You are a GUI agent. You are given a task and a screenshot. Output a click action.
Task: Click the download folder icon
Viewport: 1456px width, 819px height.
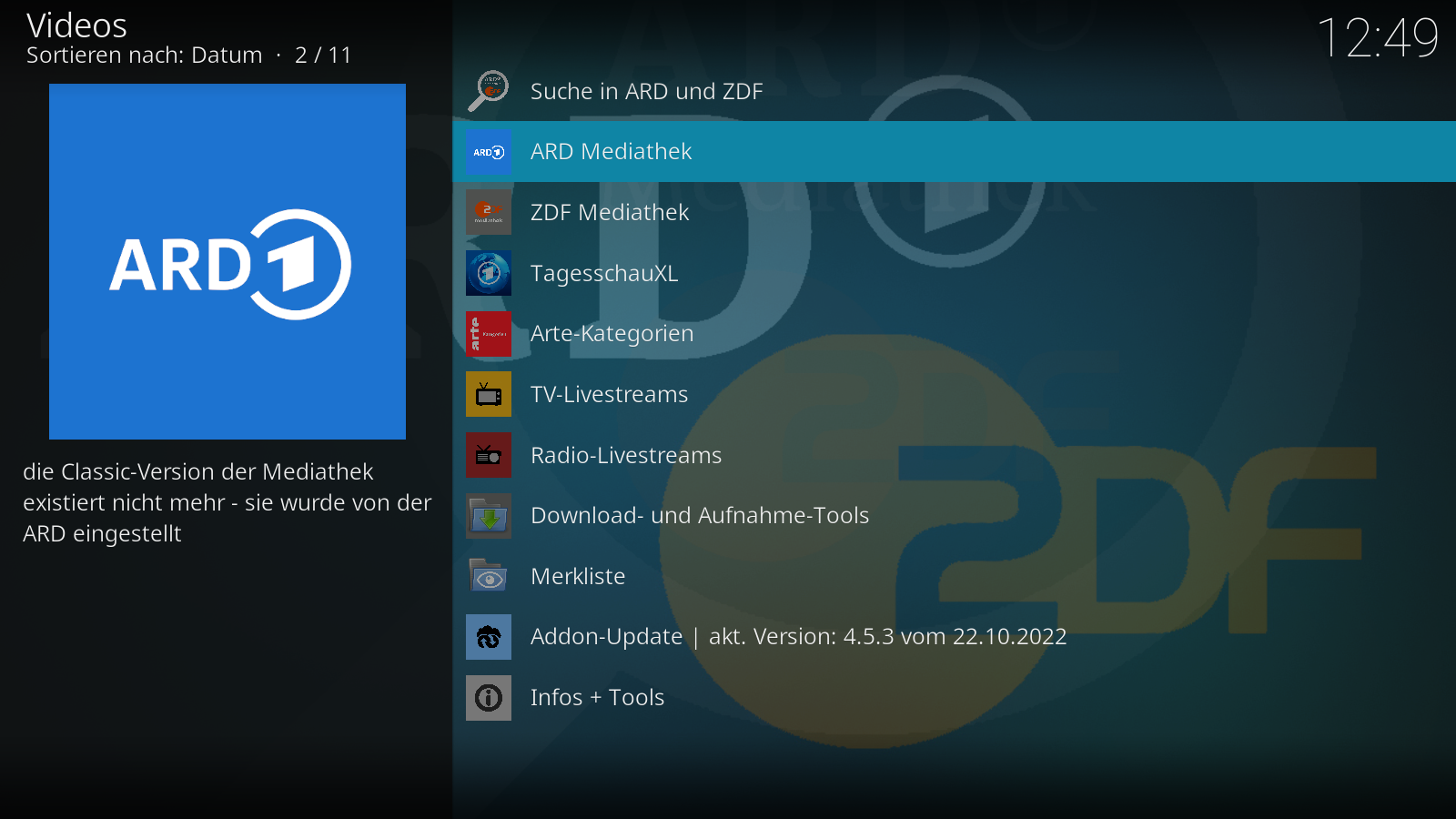tap(489, 516)
